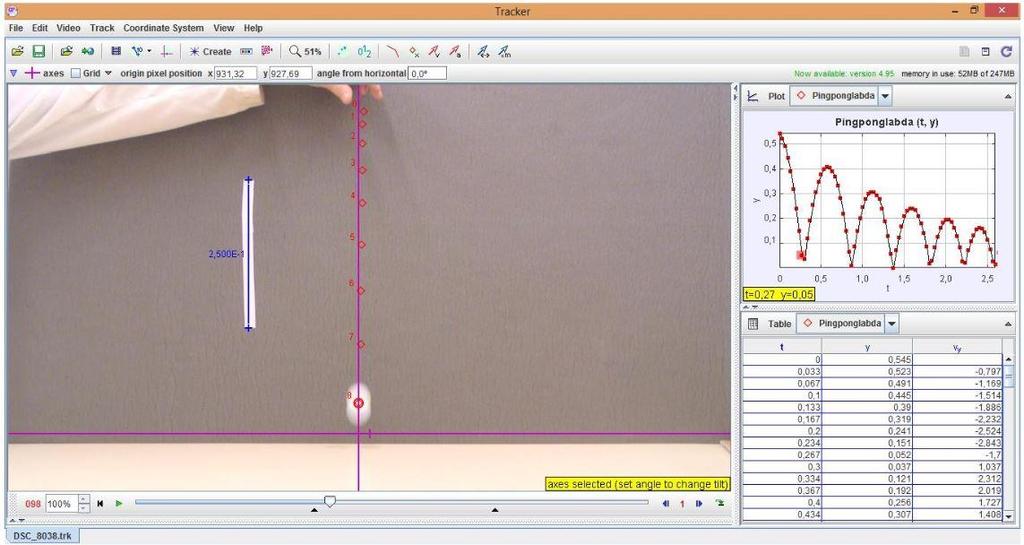1024x545 pixels.
Task: Click the step forward button
Action: pos(699,503)
